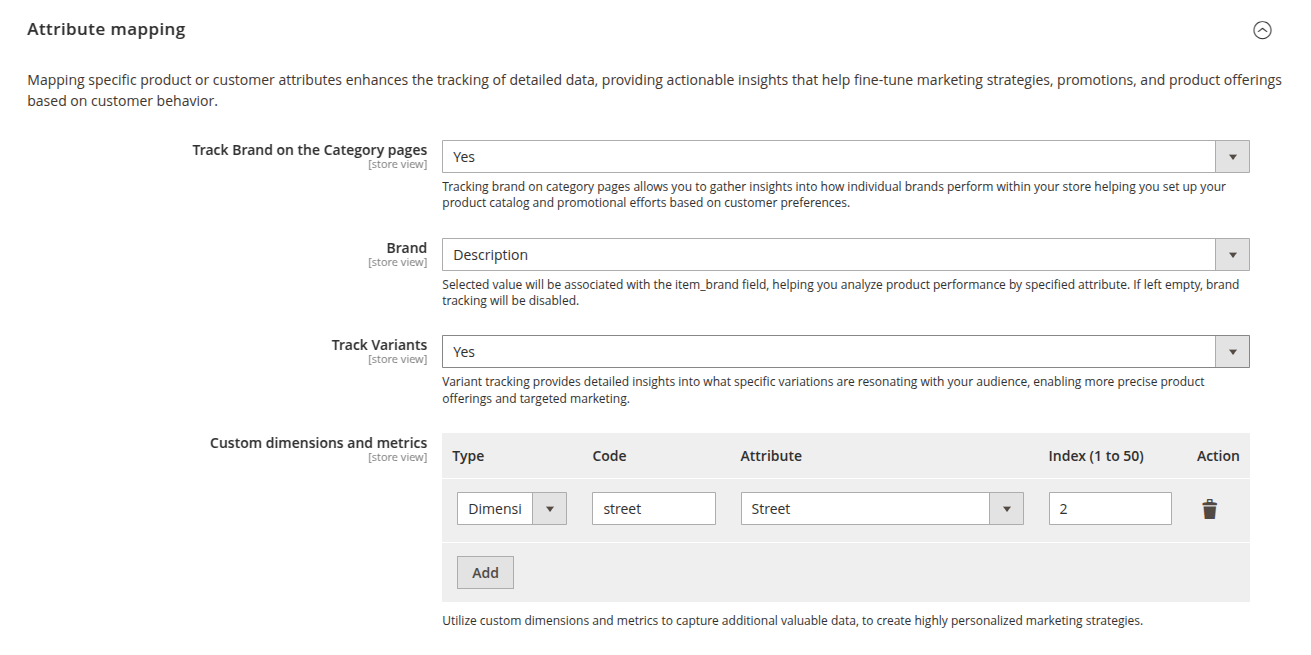The height and width of the screenshot is (655, 1311).
Task: Click the Code column header
Action: pos(609,455)
